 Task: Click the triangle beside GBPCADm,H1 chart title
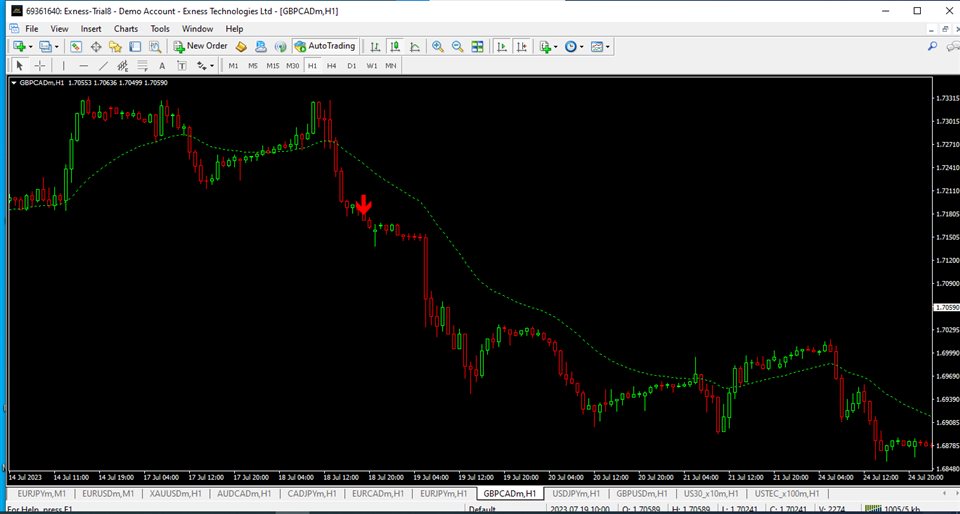(14, 83)
